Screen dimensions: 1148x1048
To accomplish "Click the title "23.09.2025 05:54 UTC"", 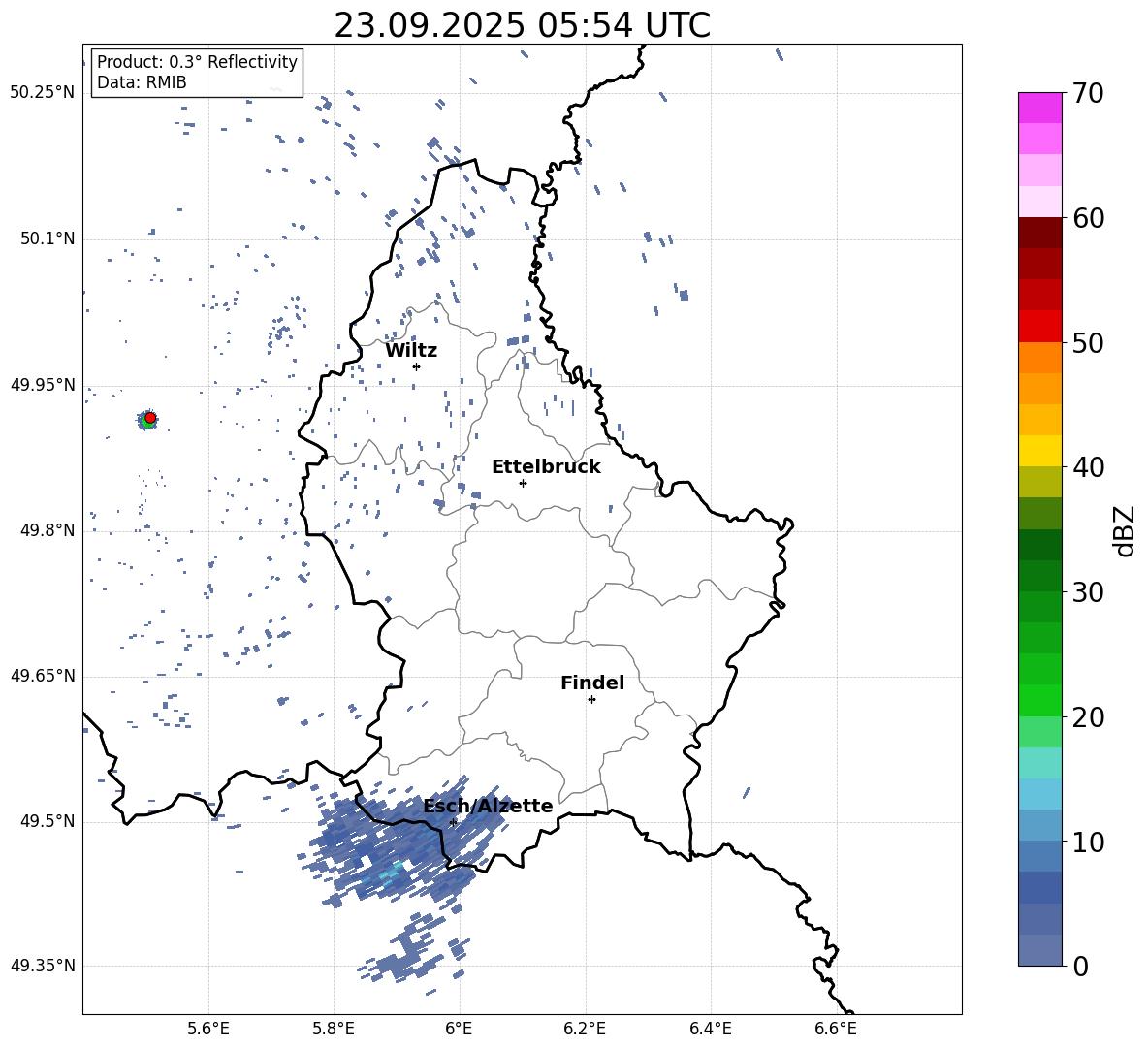I will coord(522,25).
